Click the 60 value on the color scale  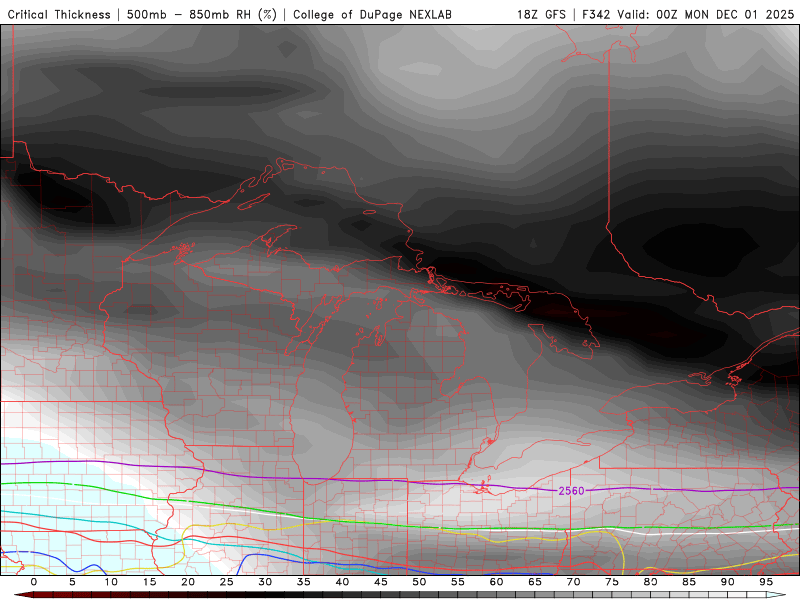click(x=496, y=582)
